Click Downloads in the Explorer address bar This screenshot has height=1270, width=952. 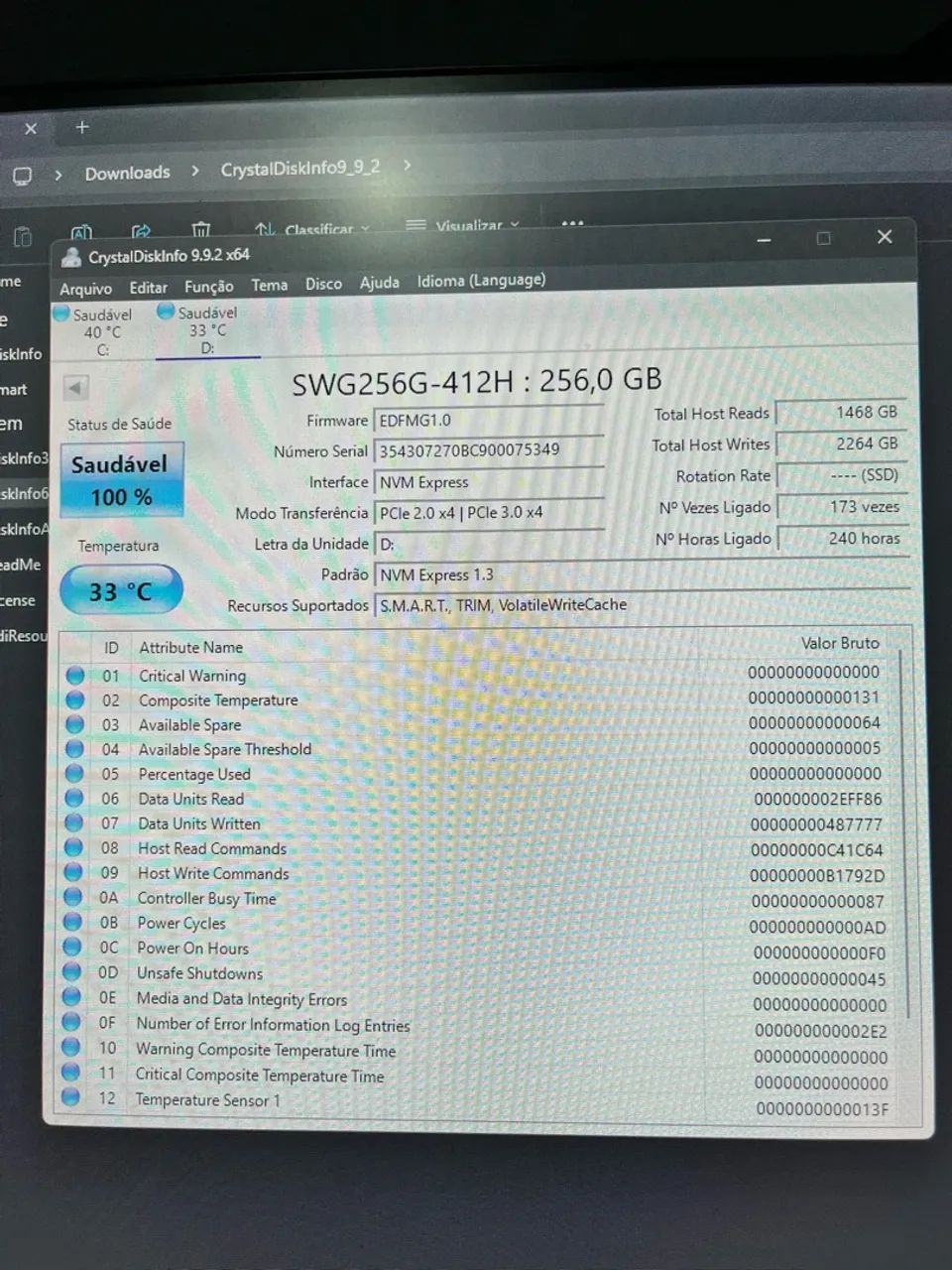tap(127, 174)
